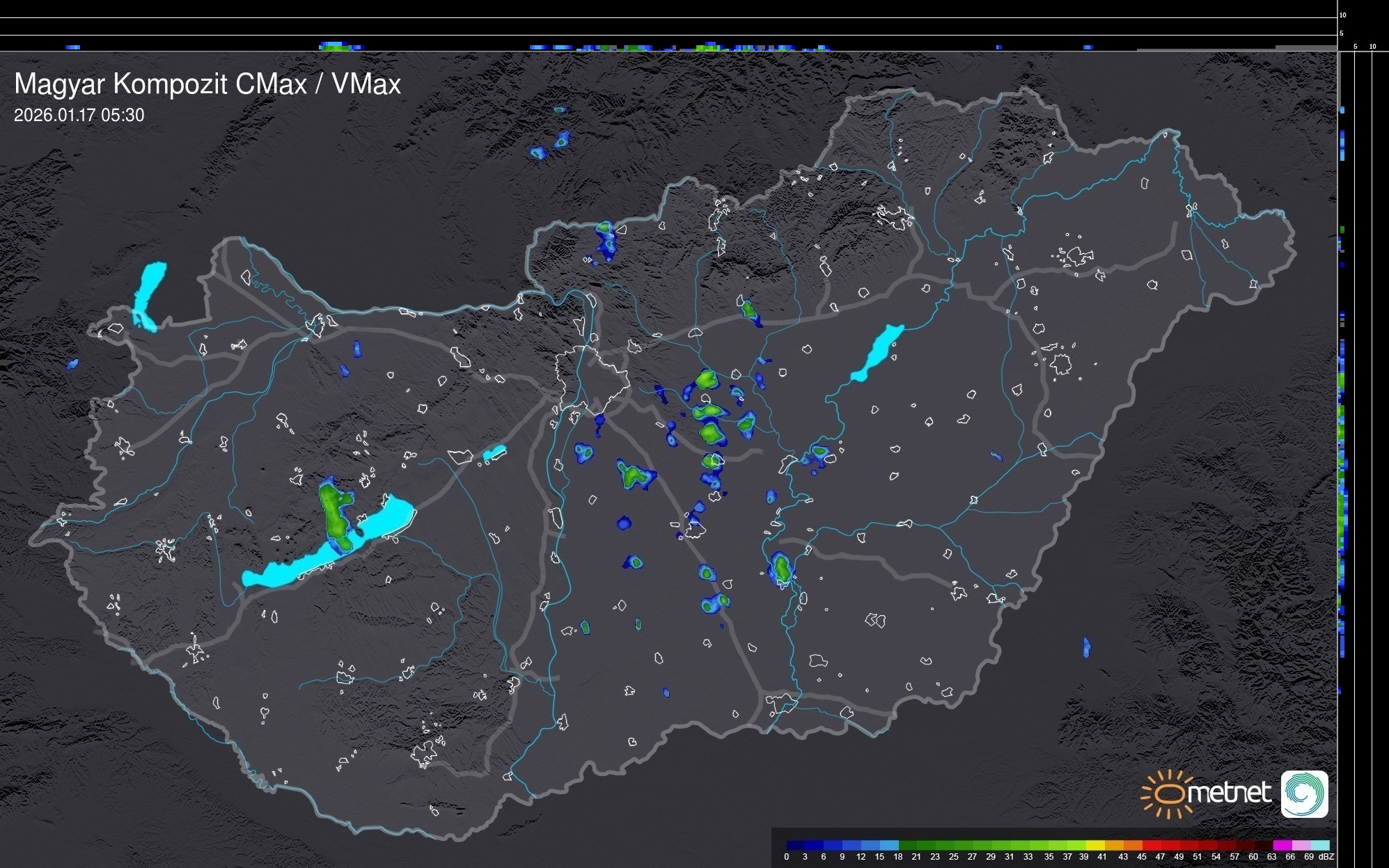Click the map title Magyar Kompozit CMax / VMax
1389x868 pixels.
click(207, 84)
